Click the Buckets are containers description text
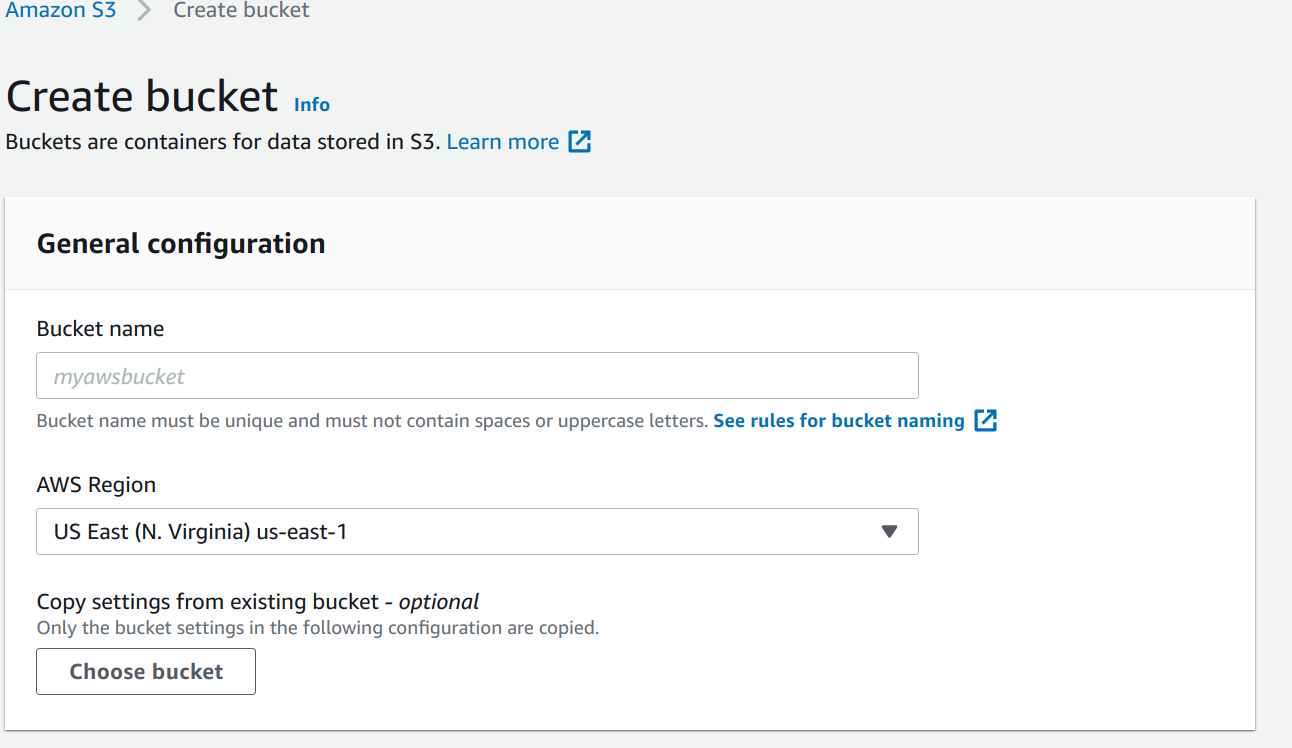The width and height of the screenshot is (1292, 748). click(x=222, y=142)
